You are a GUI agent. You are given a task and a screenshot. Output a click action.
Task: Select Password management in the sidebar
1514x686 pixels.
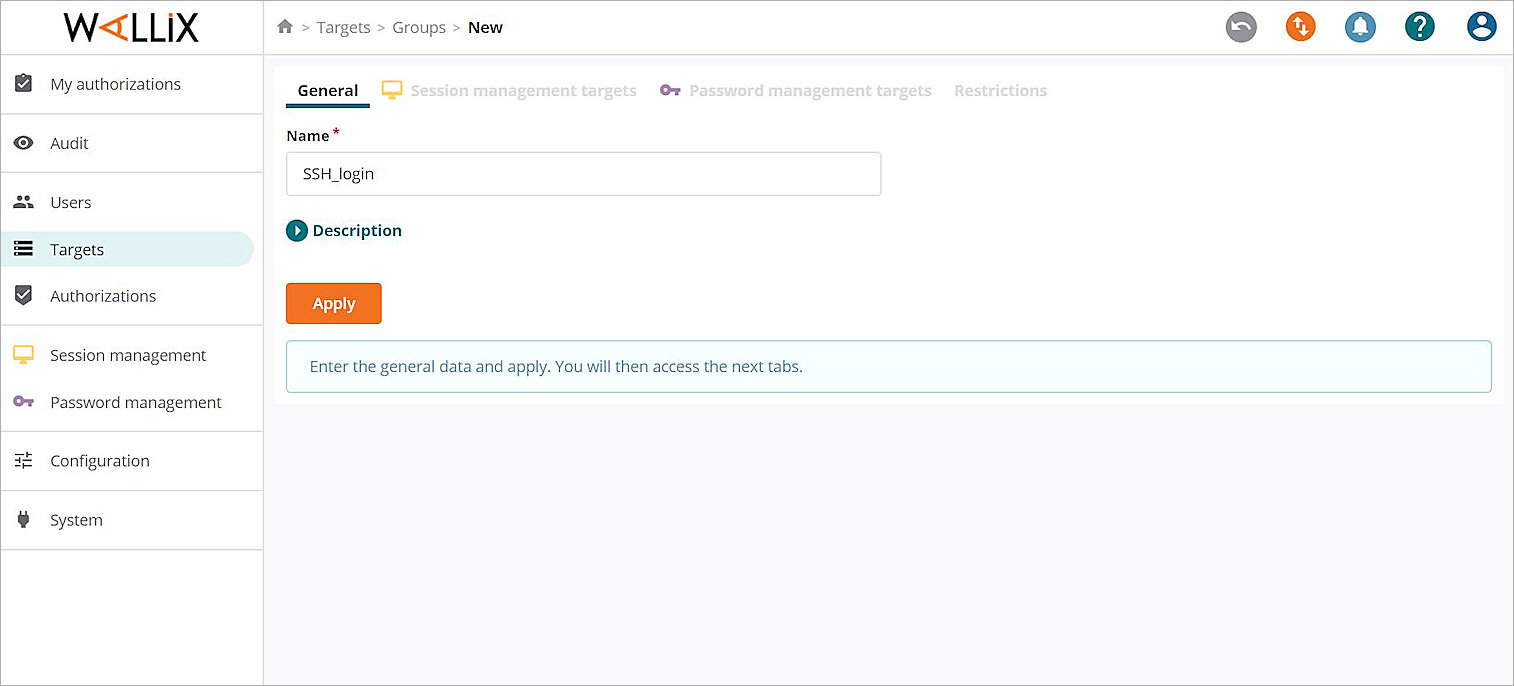(135, 402)
